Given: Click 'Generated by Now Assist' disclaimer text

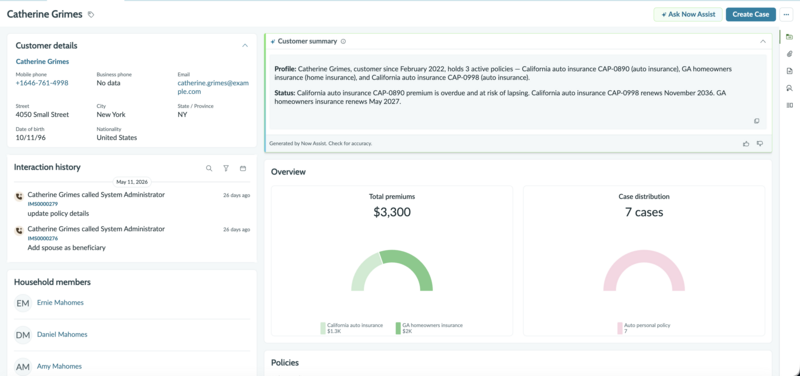Looking at the screenshot, I should pyautogui.click(x=320, y=144).
